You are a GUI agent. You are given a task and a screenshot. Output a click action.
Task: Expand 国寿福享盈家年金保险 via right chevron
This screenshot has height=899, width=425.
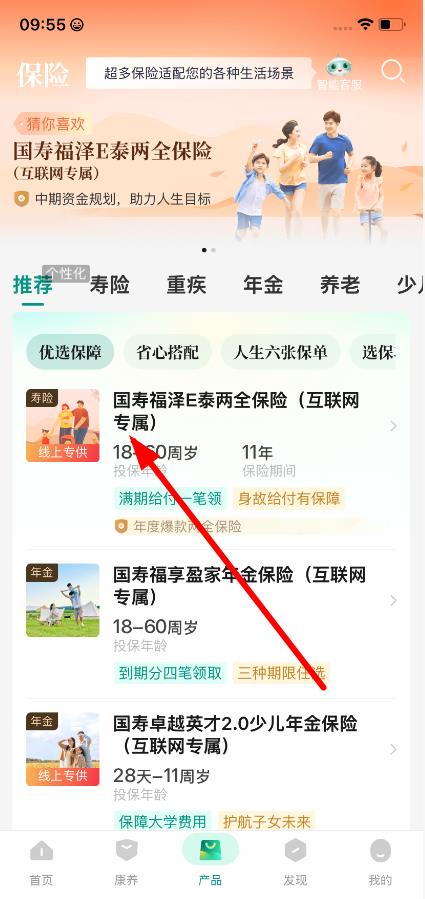[393, 600]
